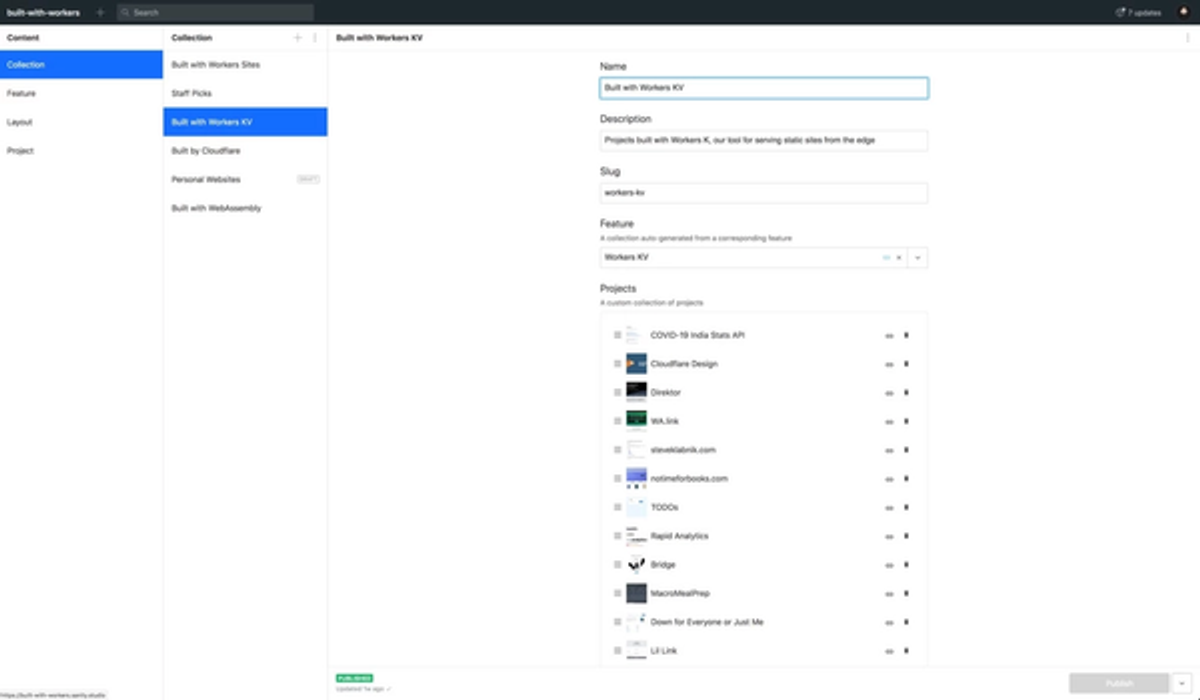Screen dimensions: 1200x700
Task: Create a new collection with the plus icon
Action: pos(297,37)
